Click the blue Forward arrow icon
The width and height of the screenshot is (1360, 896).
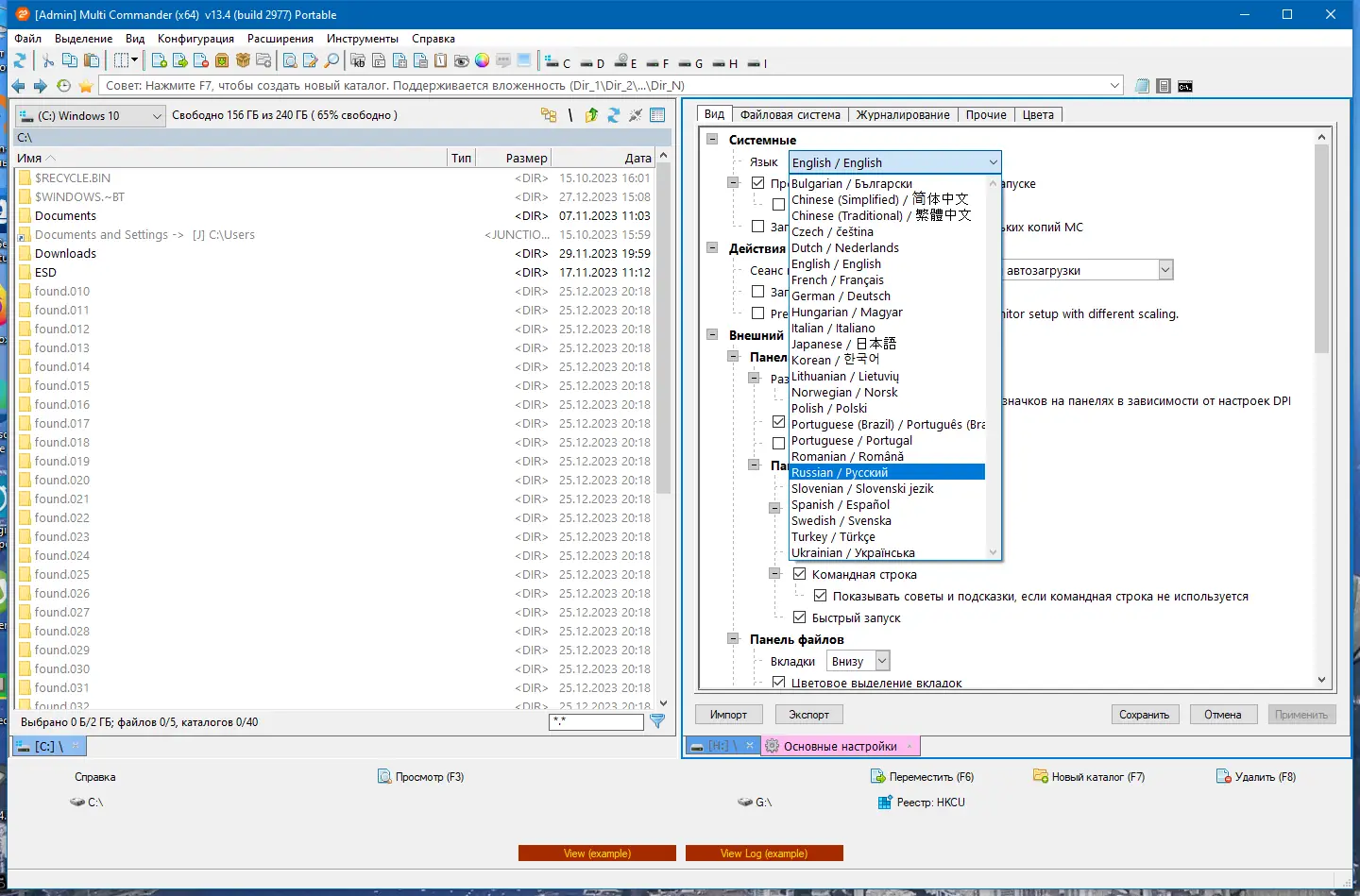(41, 86)
